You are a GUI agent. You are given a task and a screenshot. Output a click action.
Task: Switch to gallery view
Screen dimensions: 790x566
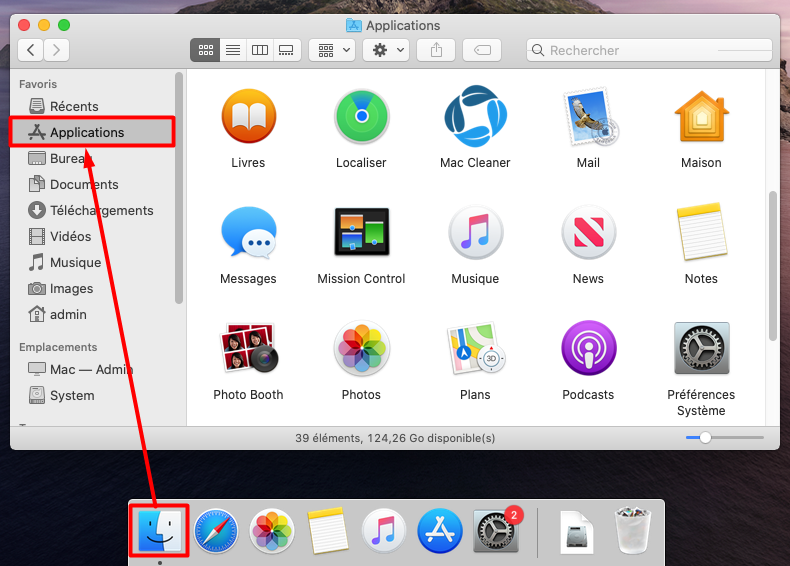click(x=287, y=50)
